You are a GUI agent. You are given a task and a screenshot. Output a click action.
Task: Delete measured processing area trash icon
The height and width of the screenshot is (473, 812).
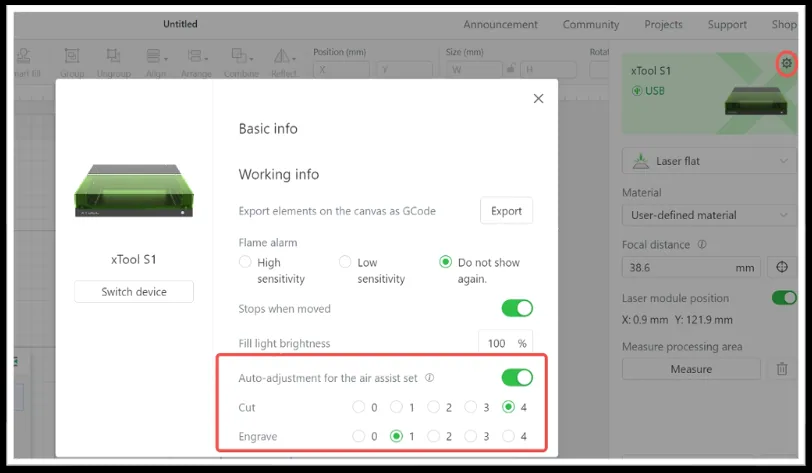(x=782, y=369)
